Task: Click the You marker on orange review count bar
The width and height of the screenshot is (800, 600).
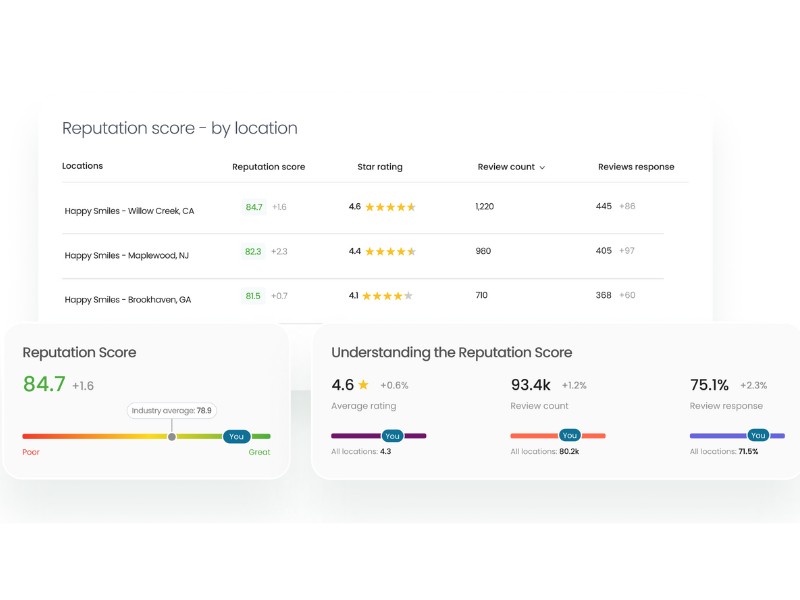Action: tap(570, 436)
